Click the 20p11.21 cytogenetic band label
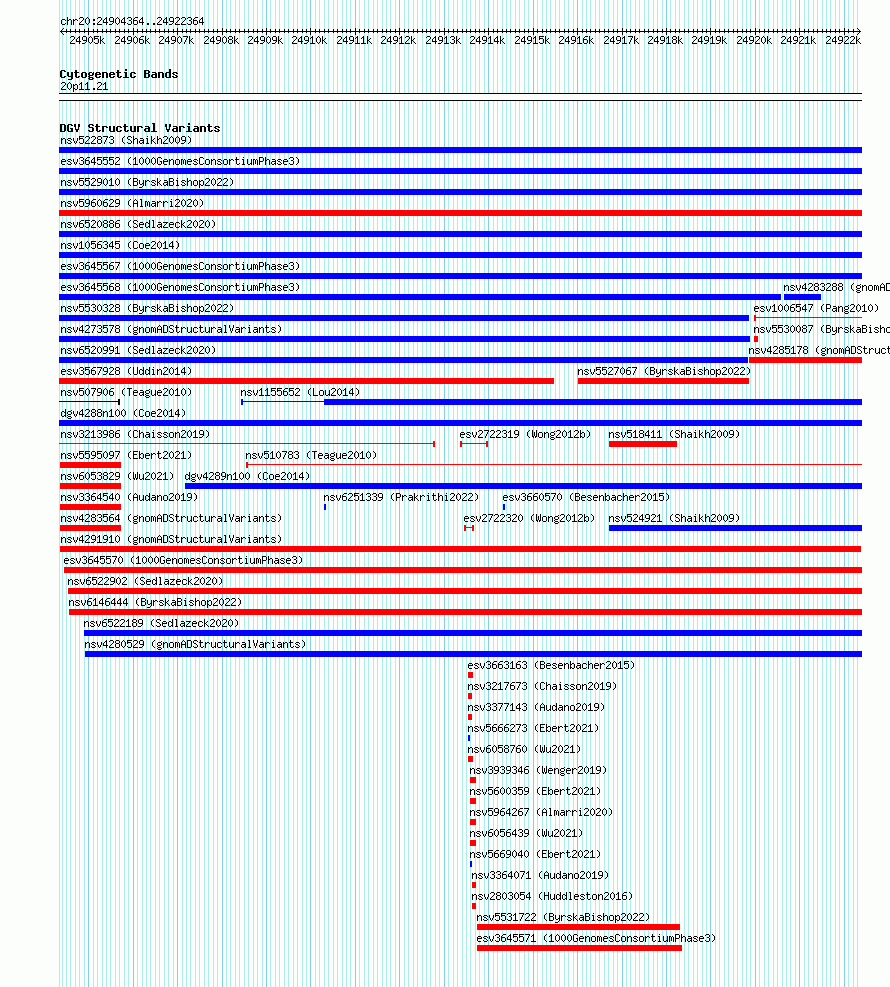The width and height of the screenshot is (890, 987). coord(84,87)
